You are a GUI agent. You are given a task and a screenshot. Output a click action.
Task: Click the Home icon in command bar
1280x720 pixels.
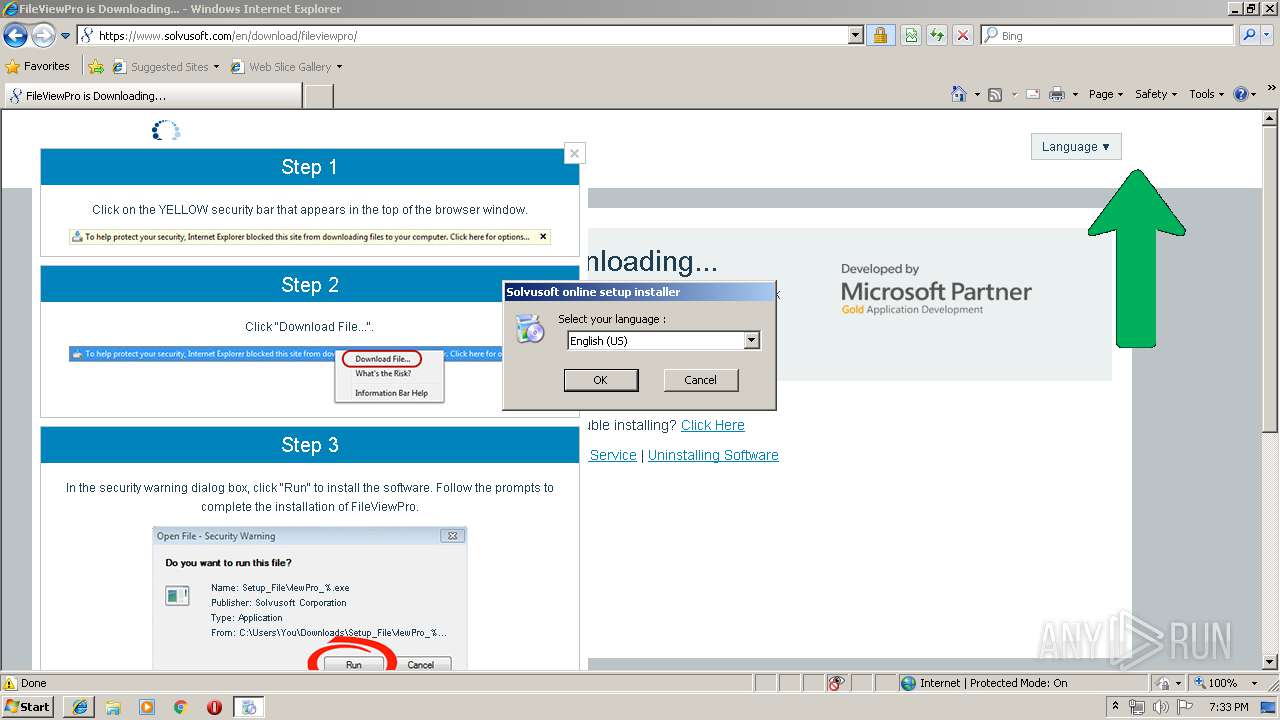[x=958, y=94]
